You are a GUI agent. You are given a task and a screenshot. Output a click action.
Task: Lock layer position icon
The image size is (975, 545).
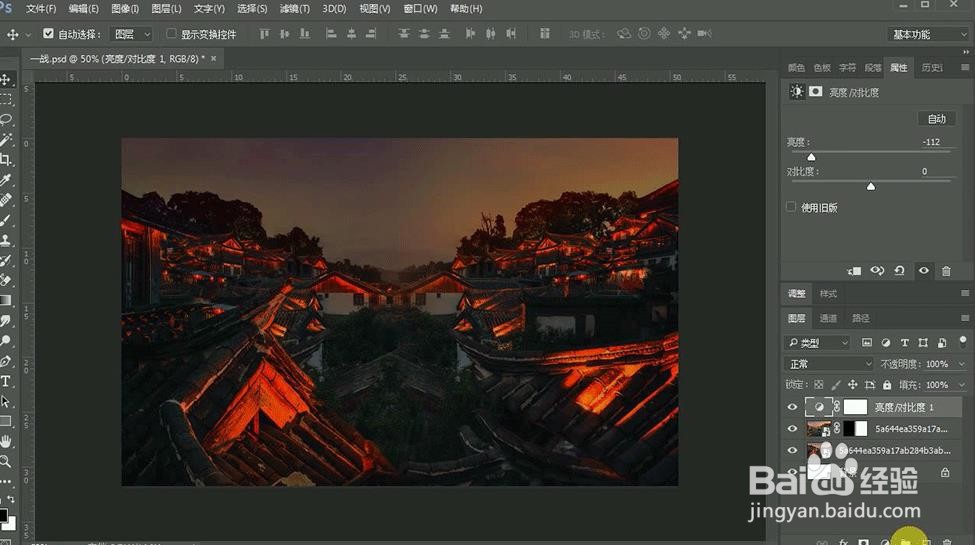[853, 385]
